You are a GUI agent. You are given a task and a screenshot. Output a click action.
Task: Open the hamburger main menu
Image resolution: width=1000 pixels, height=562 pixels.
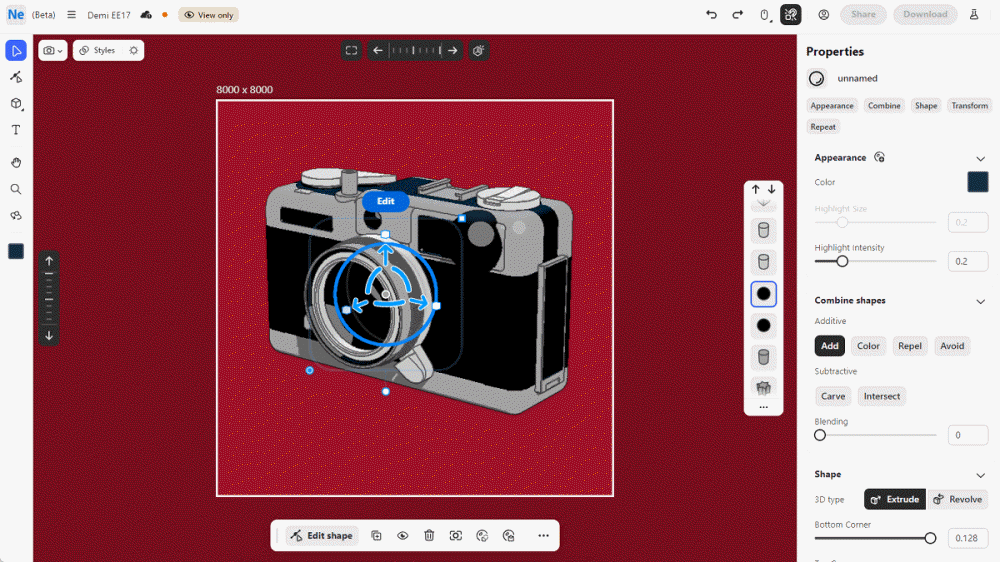72,15
